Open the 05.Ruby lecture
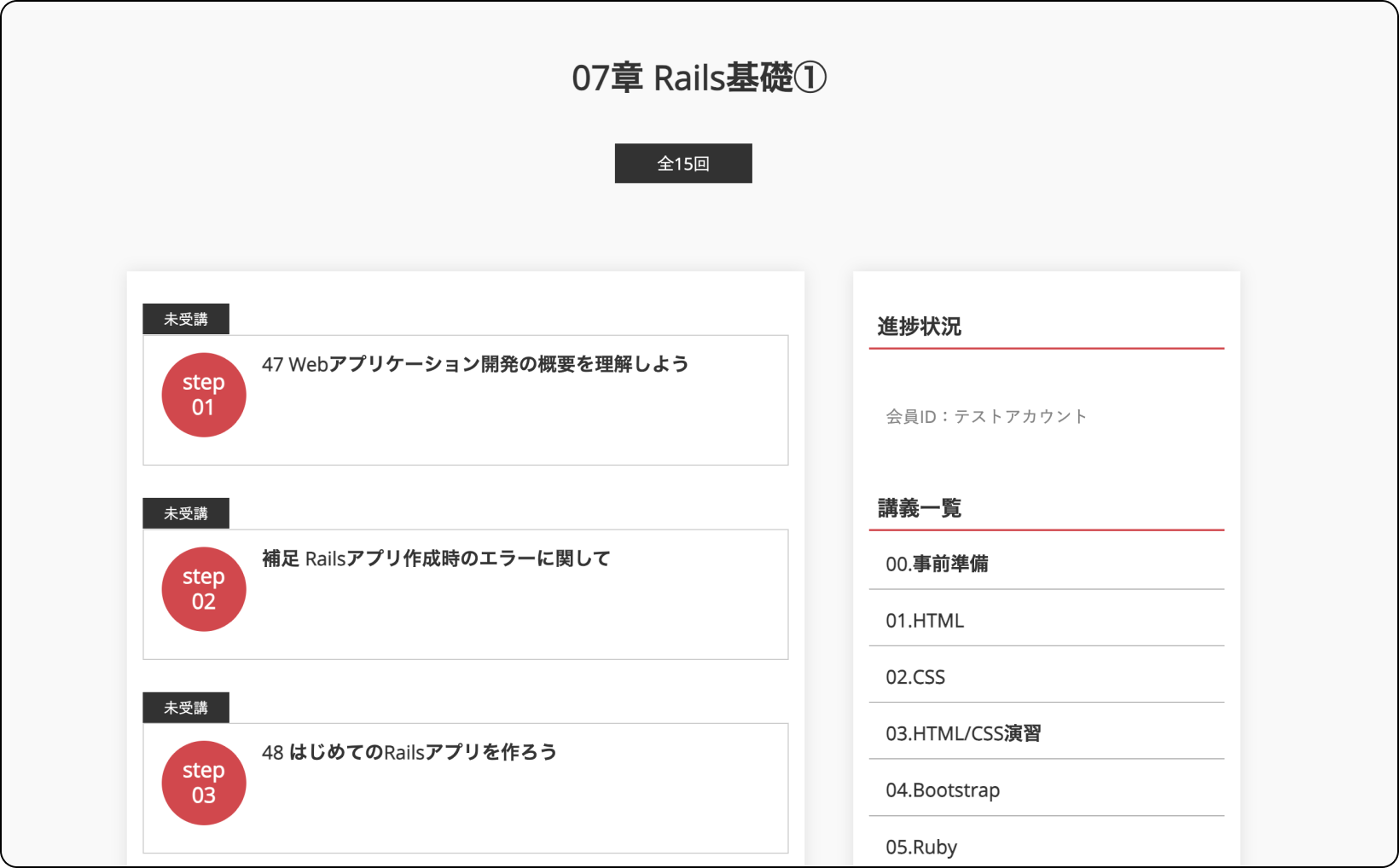This screenshot has width=1399, height=868. (921, 847)
